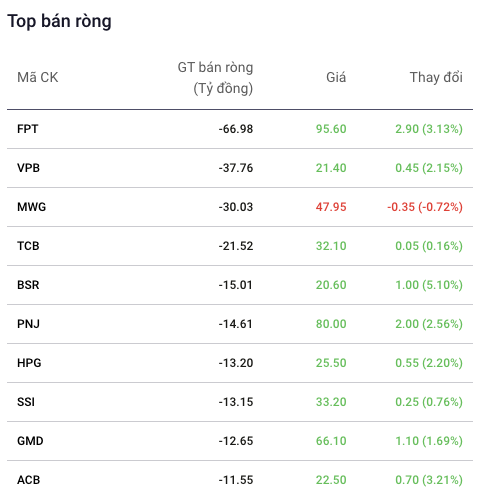Open the FPT stock ticker
Image resolution: width=480 pixels, height=499 pixels.
(x=28, y=129)
